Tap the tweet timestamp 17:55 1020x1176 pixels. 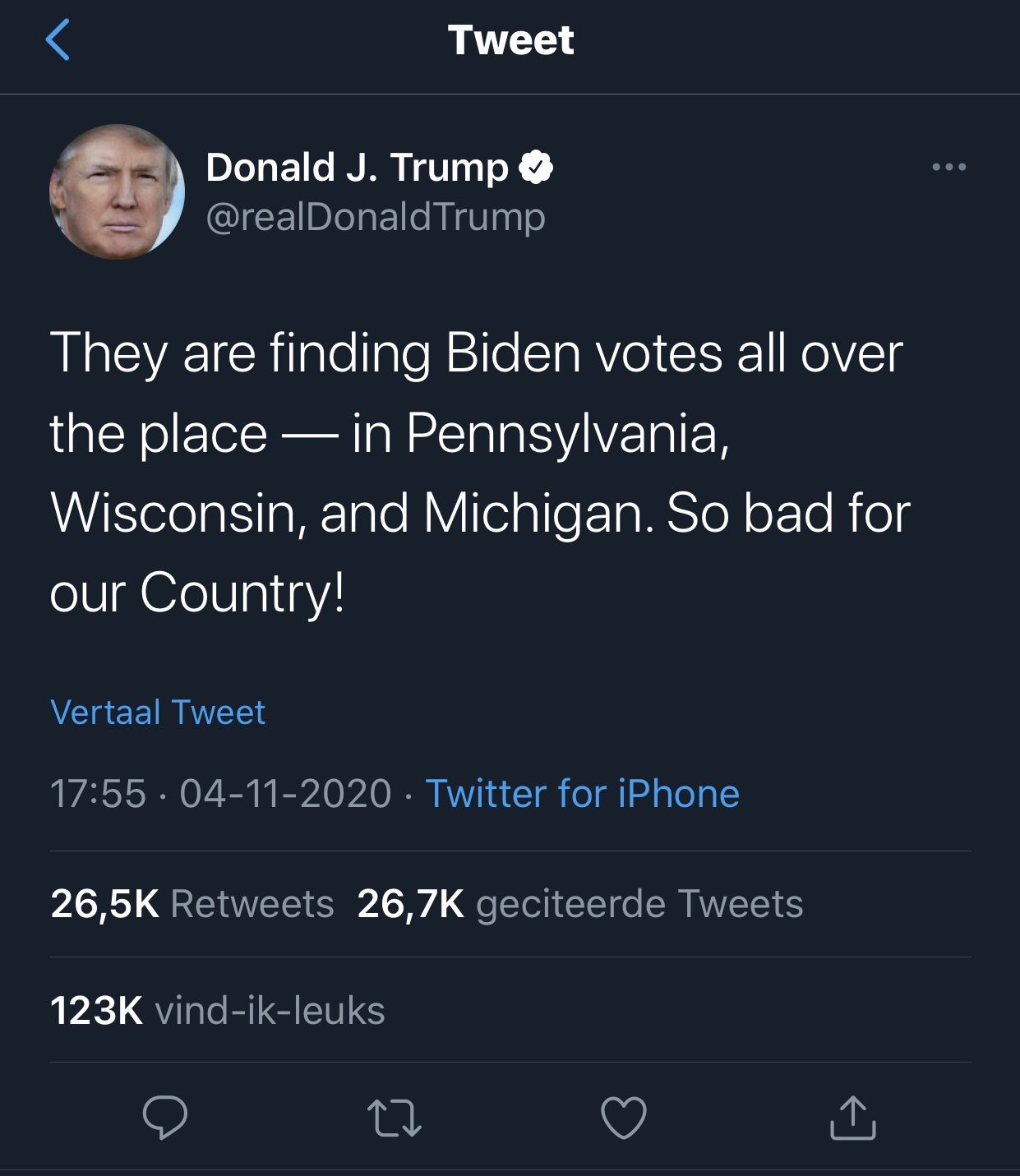pyautogui.click(x=98, y=794)
